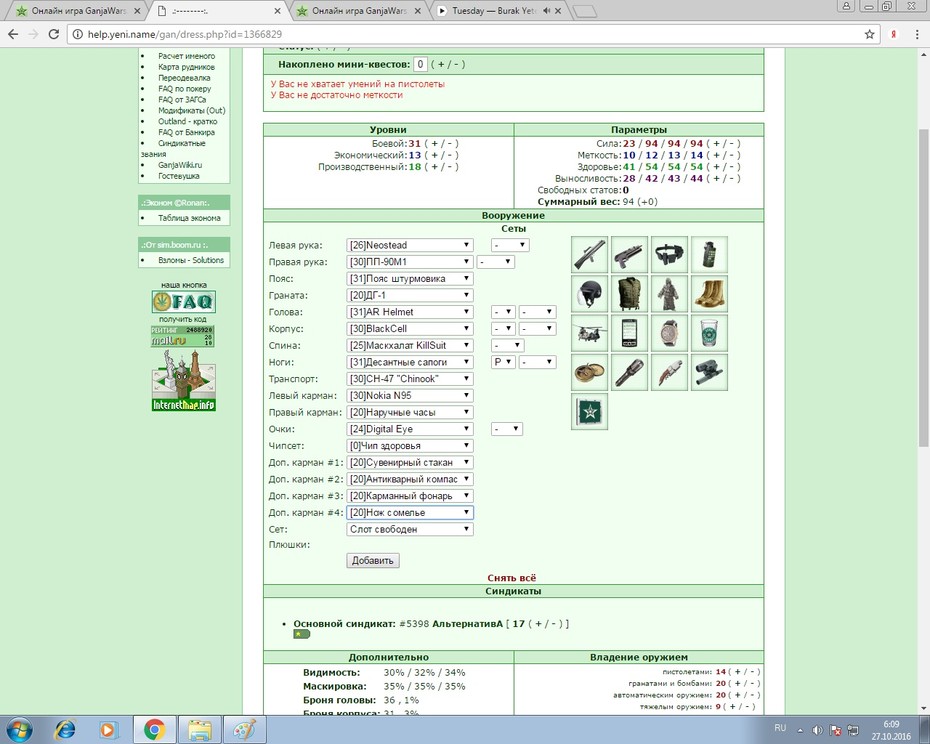930x744 pixels.
Task: Open the Windows Start menu
Action: [x=19, y=729]
